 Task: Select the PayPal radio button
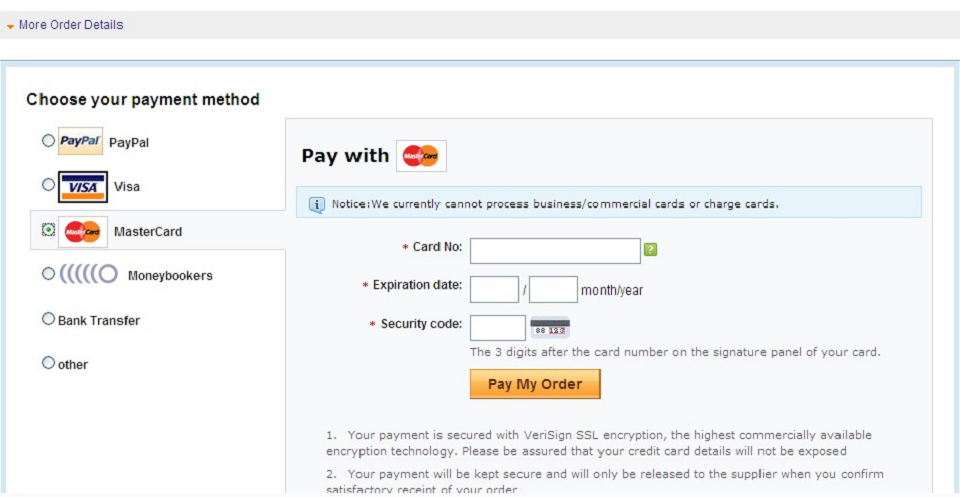(x=48, y=141)
